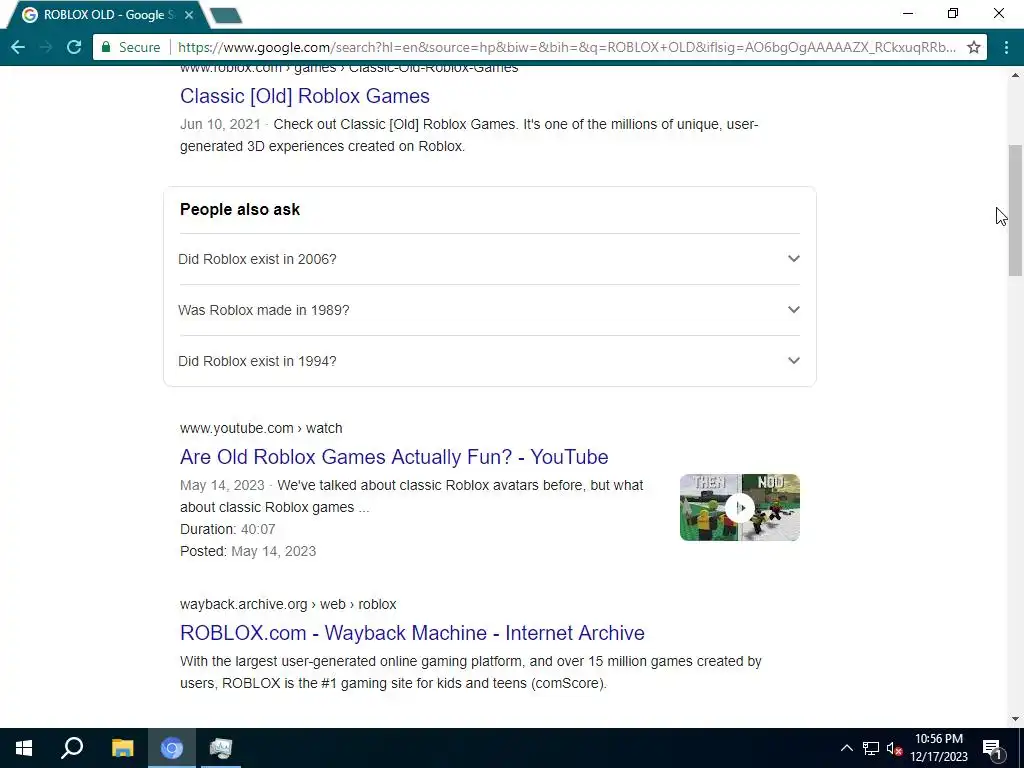Reload the Google search page
This screenshot has height=768, width=1024.
click(74, 47)
